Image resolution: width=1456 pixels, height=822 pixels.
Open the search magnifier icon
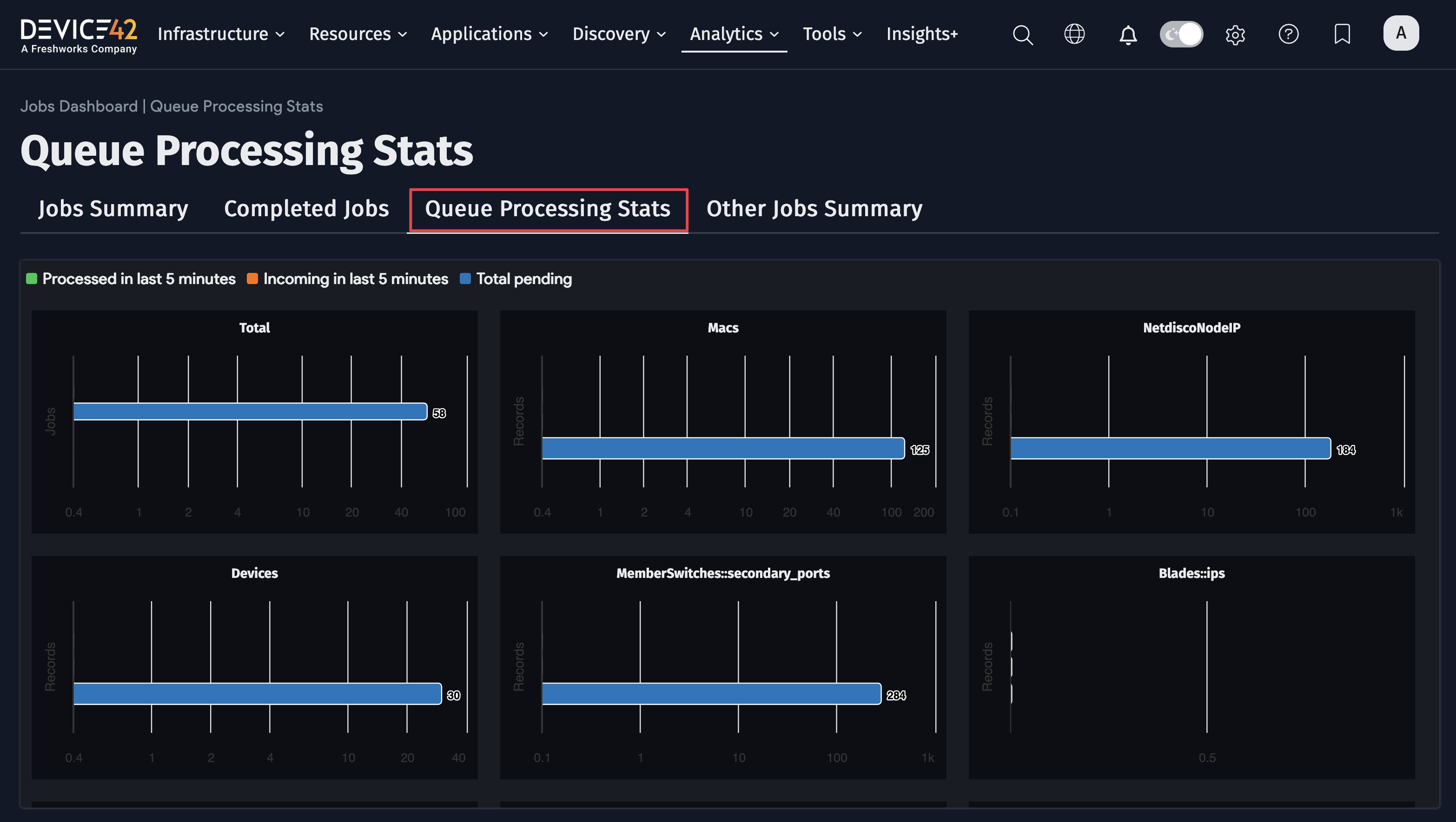coord(1022,34)
